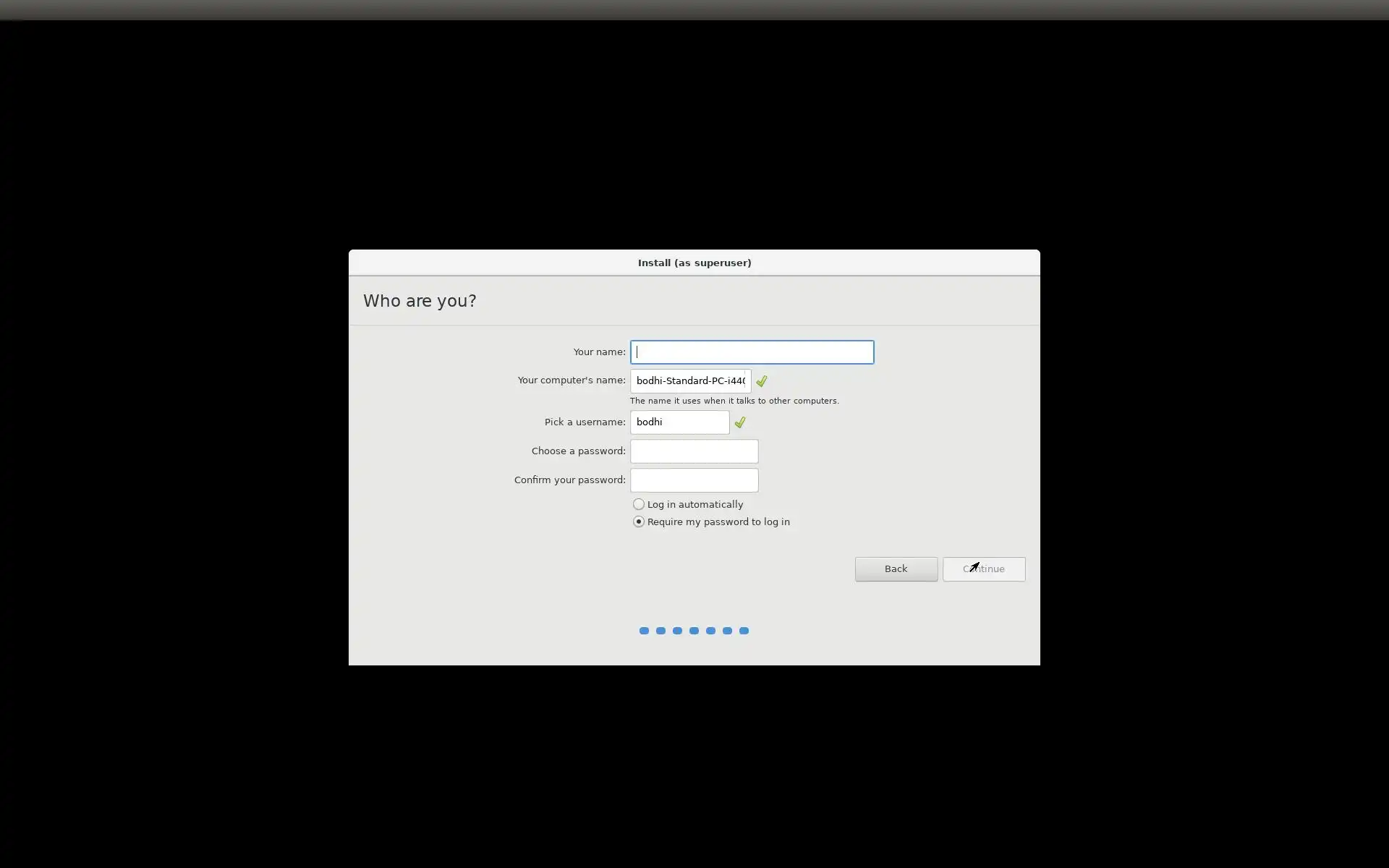Click the last blue progress dot
The width and height of the screenshot is (1389, 868).
coord(744,631)
